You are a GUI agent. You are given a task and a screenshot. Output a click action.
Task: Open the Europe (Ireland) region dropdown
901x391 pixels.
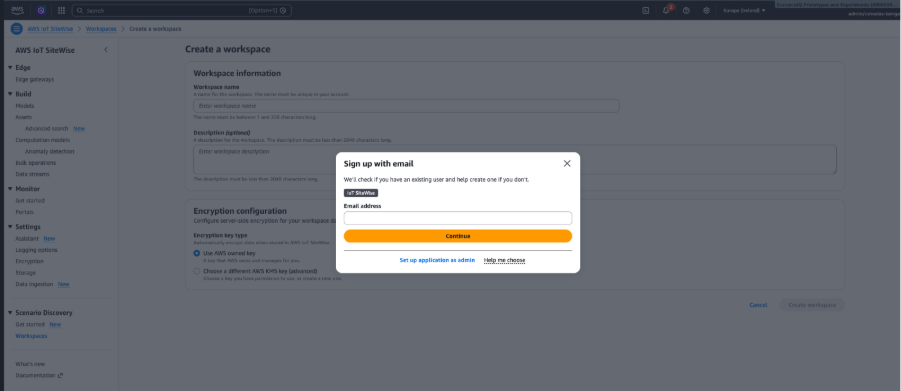click(744, 10)
